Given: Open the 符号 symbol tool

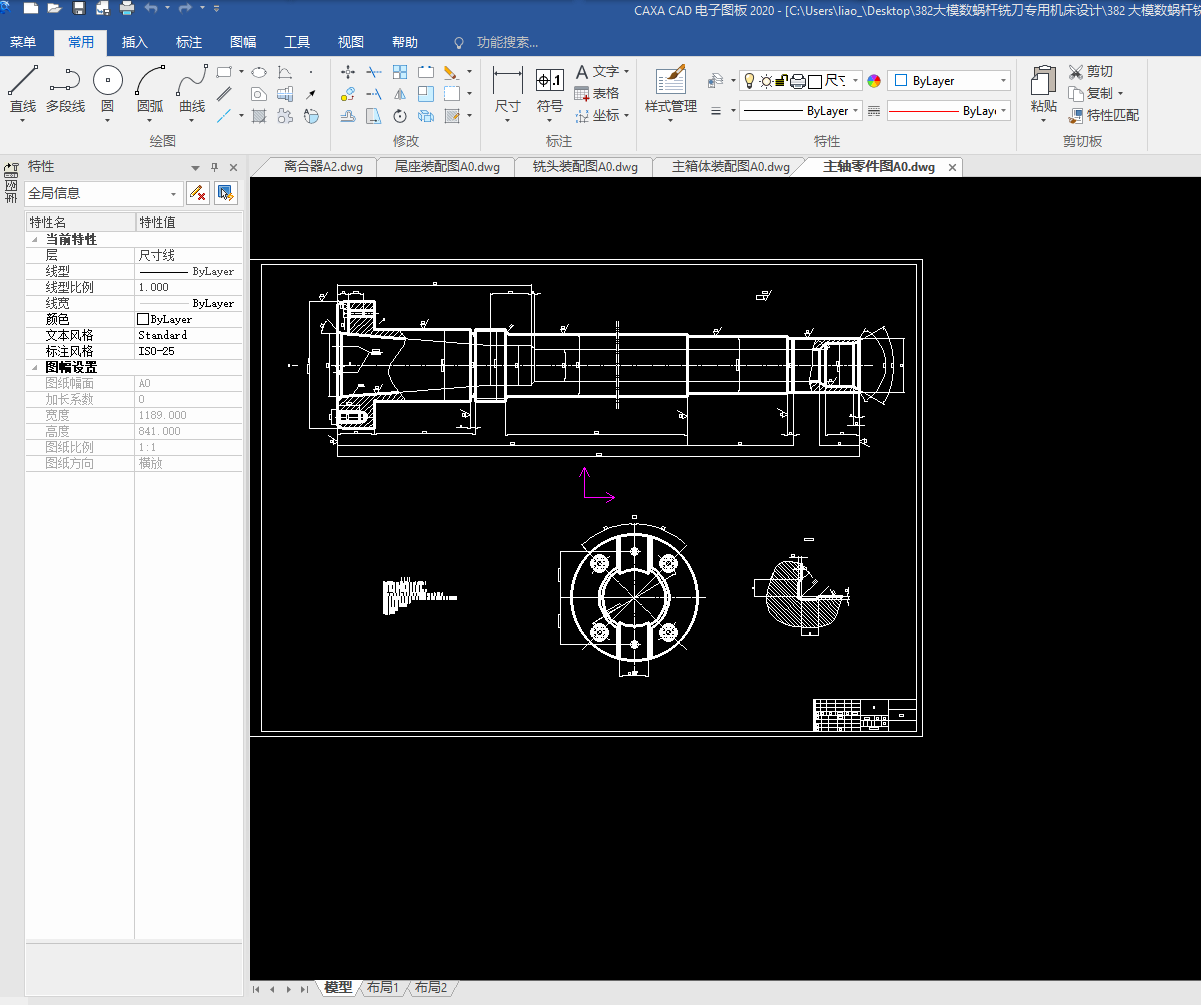Looking at the screenshot, I should pyautogui.click(x=550, y=90).
